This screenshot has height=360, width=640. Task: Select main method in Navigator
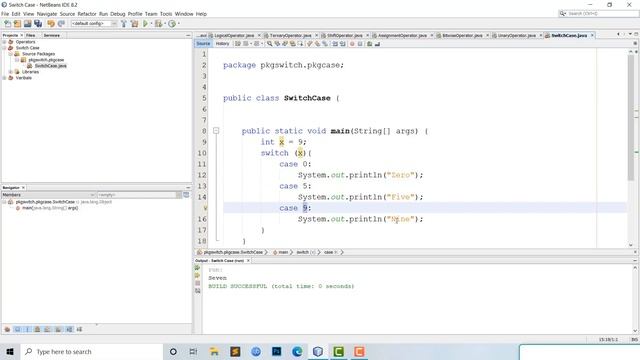tap(49, 208)
